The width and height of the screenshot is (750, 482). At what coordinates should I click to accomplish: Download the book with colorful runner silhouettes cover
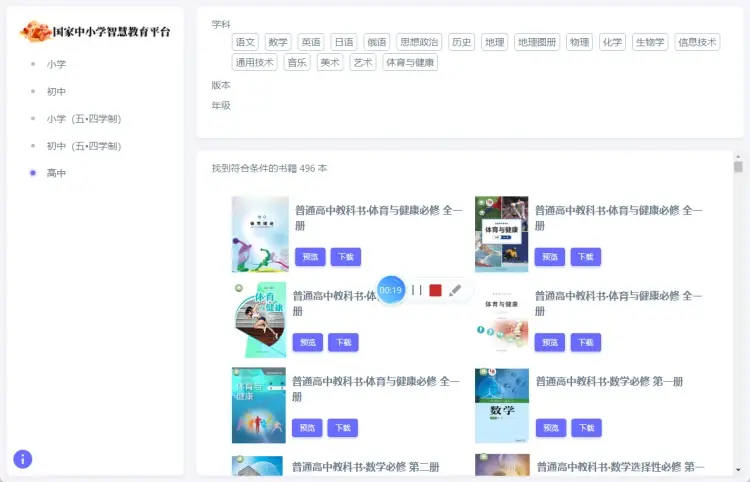pyautogui.click(x=343, y=428)
